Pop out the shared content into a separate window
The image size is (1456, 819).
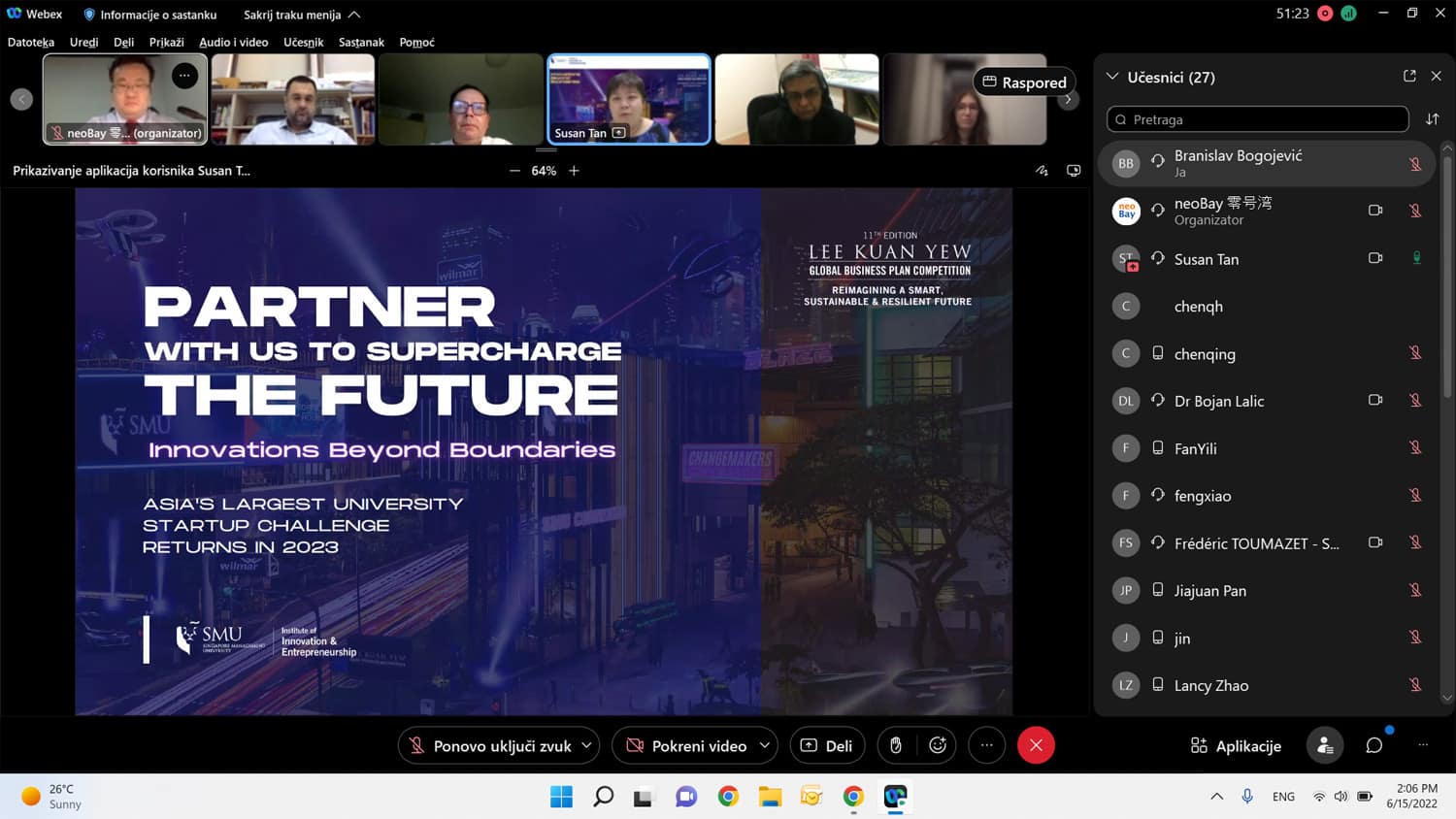(1074, 171)
